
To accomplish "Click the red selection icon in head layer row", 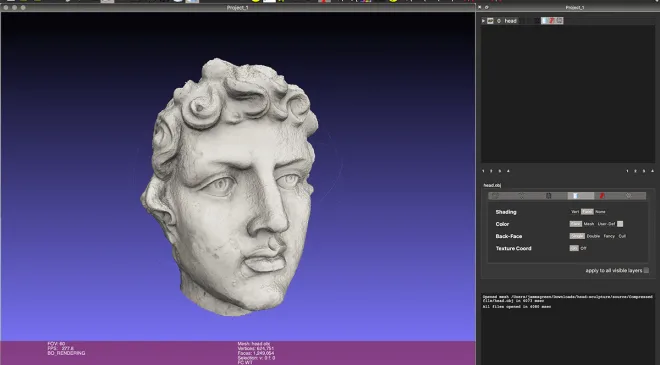I will [552, 20].
